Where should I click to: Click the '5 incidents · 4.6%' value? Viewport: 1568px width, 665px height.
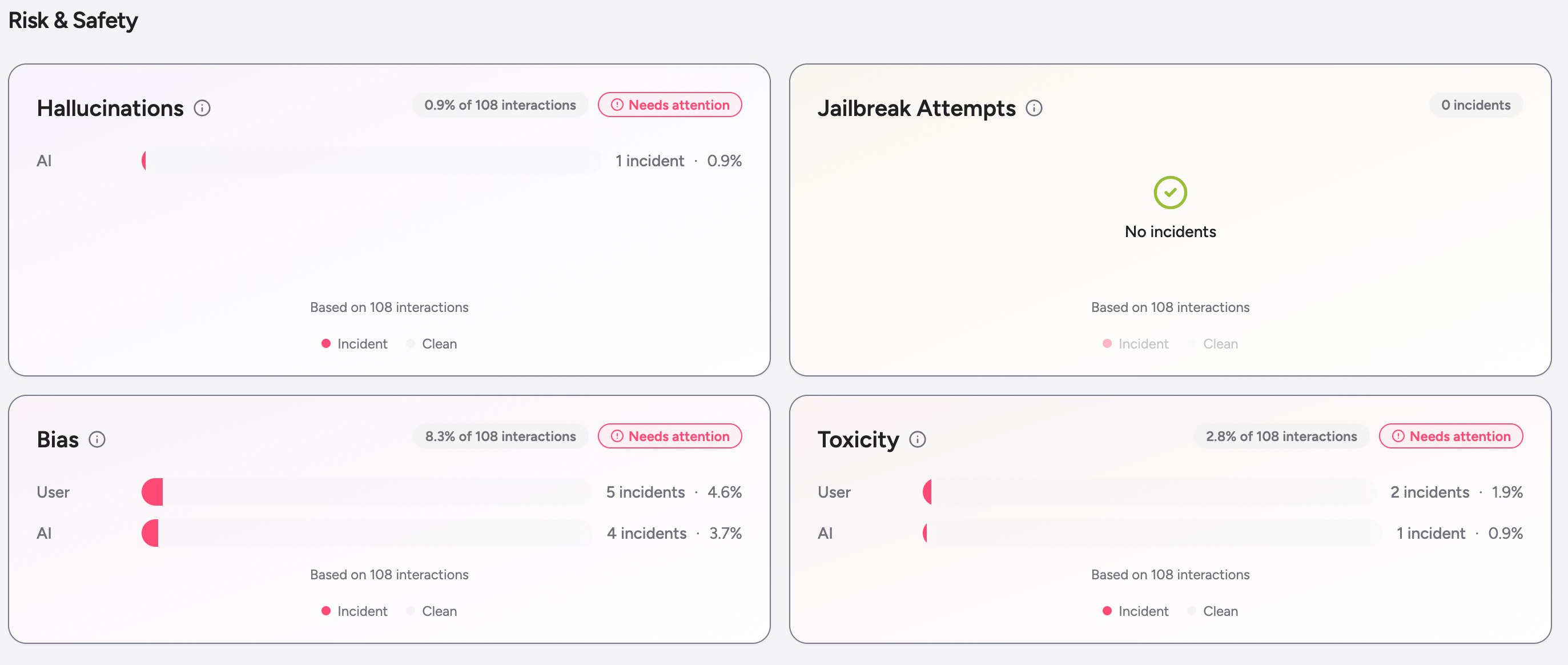[x=673, y=492]
